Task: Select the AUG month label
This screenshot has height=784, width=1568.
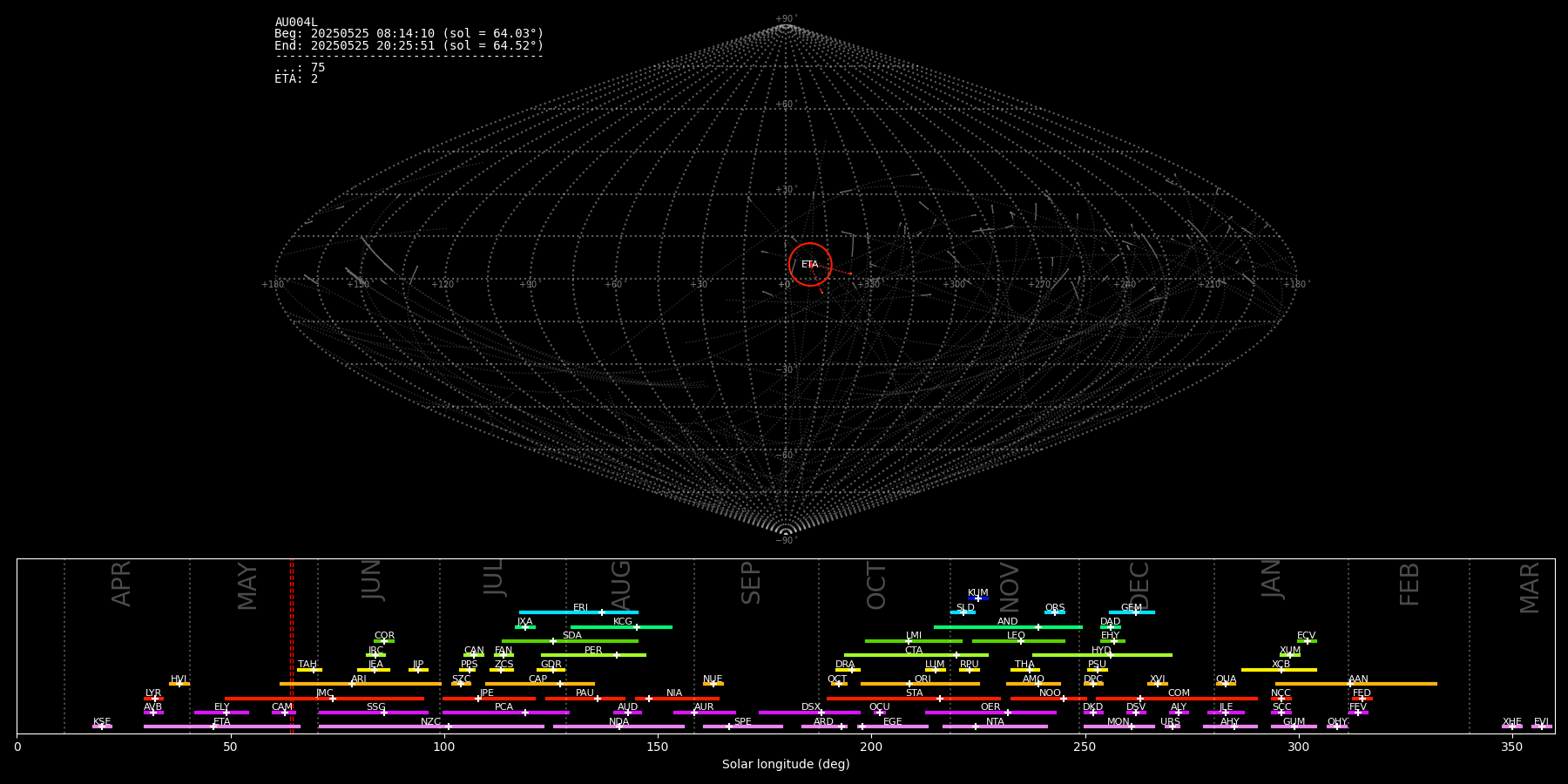Action: tap(621, 585)
